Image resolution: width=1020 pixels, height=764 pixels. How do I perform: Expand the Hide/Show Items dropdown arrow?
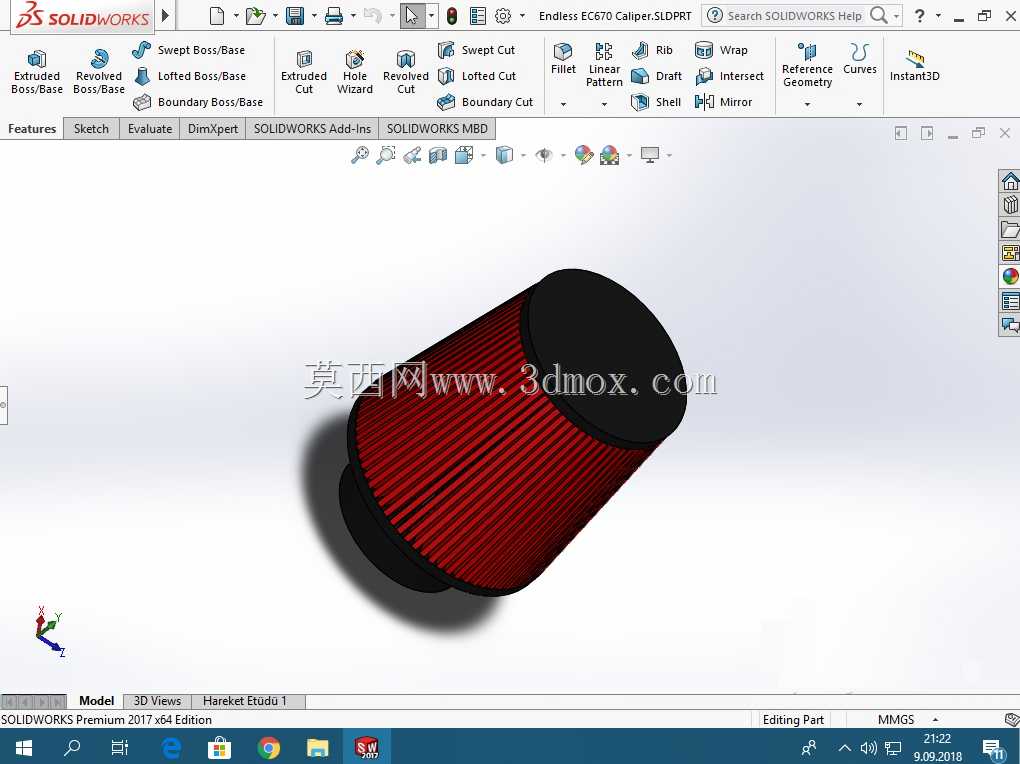[x=563, y=156]
